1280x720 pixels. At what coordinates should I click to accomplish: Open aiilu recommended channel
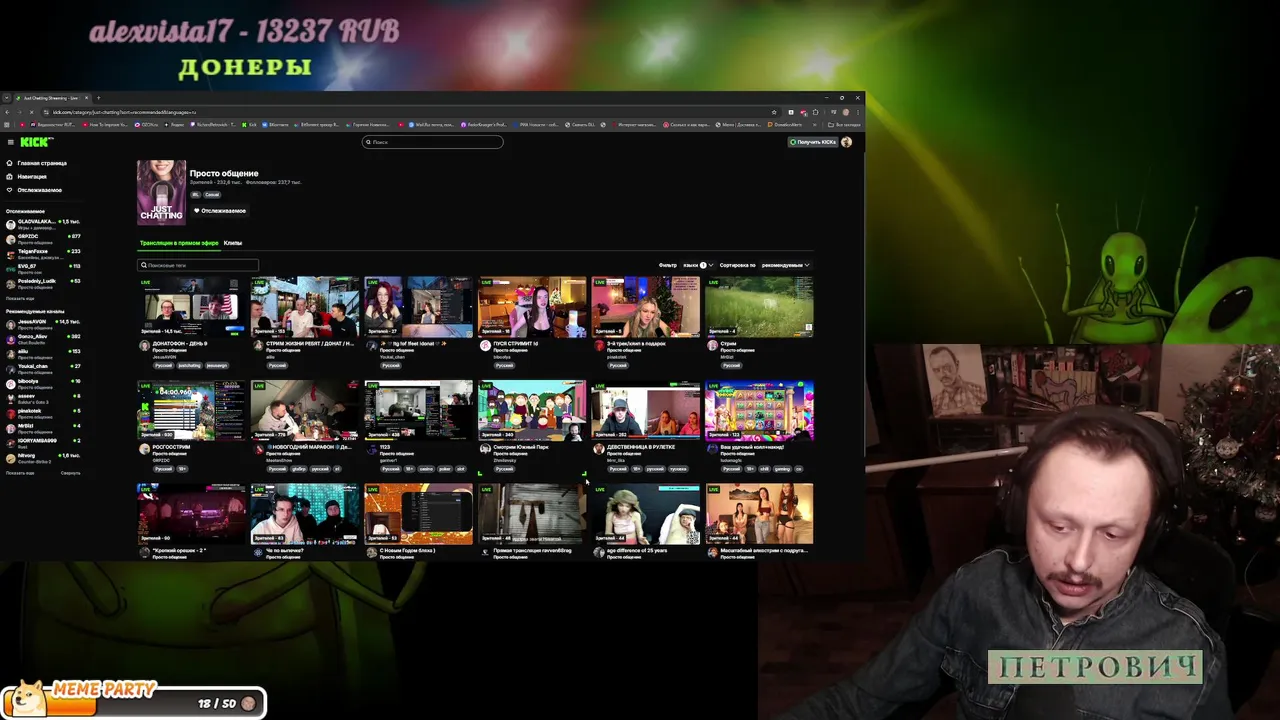pos(43,354)
